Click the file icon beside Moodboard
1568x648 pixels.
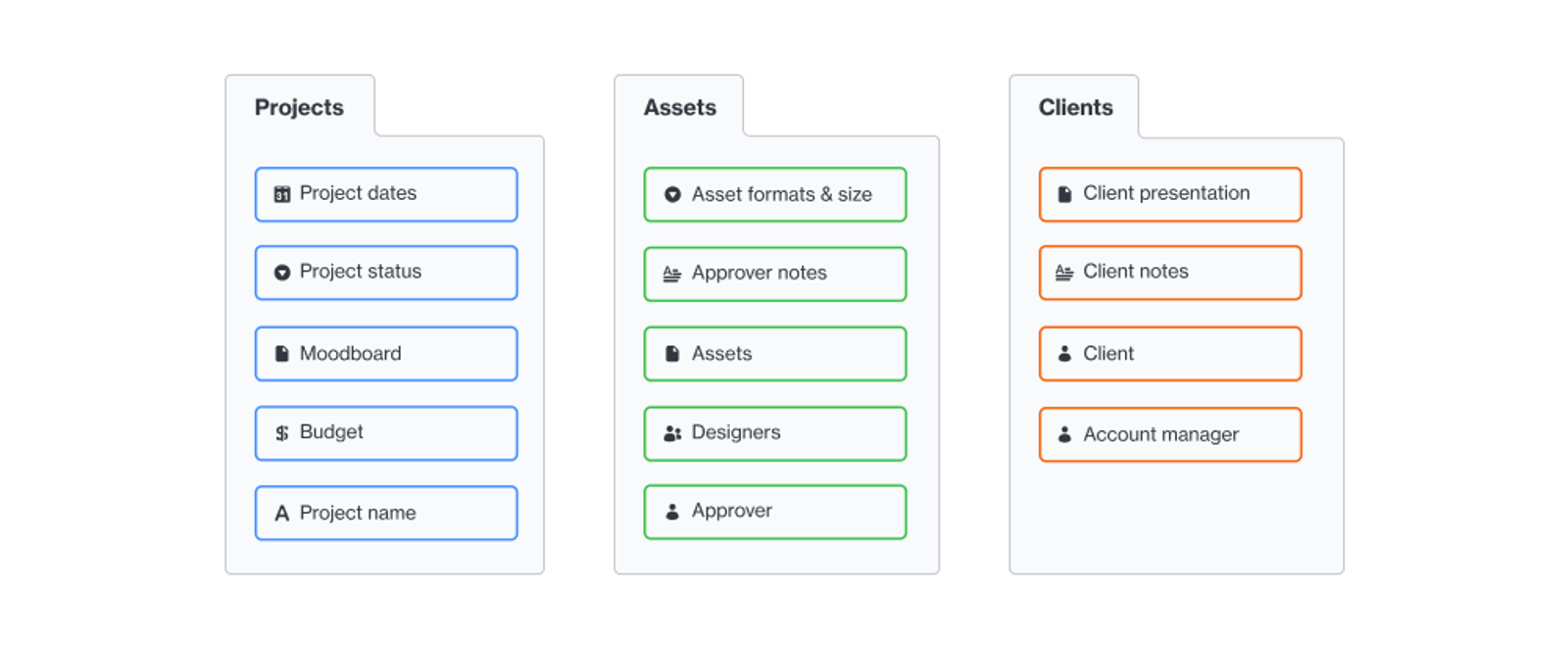(282, 354)
